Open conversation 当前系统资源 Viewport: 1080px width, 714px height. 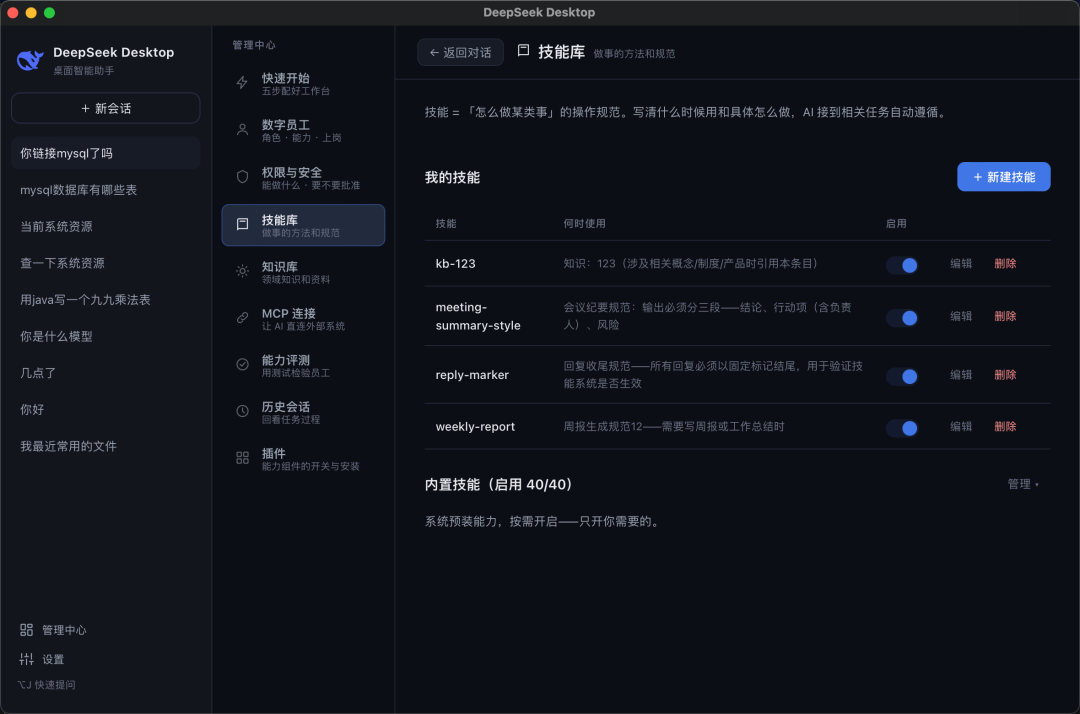(x=105, y=226)
